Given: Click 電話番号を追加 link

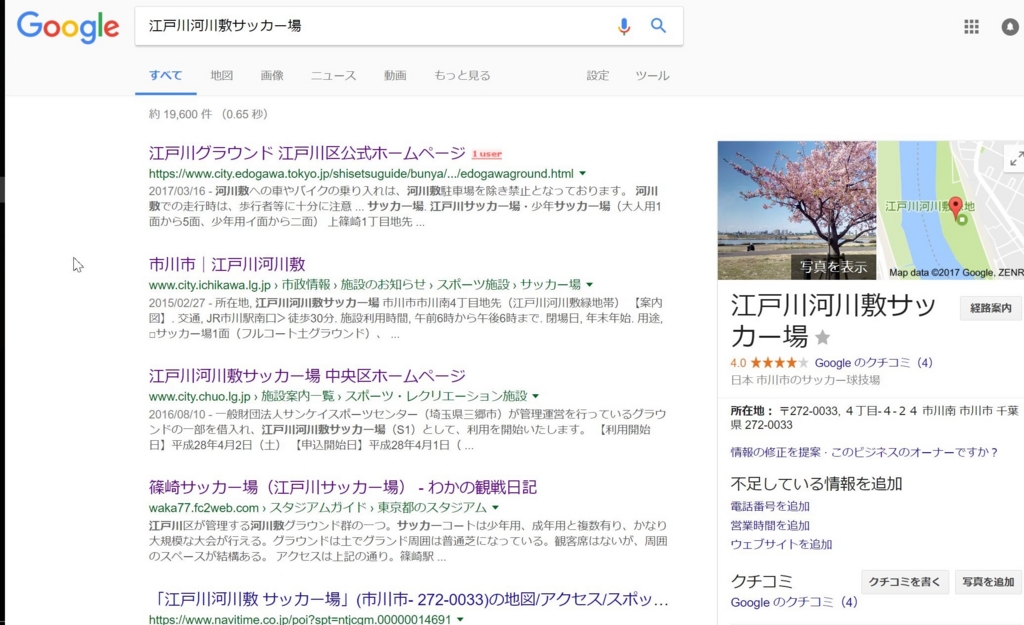Looking at the screenshot, I should [770, 506].
